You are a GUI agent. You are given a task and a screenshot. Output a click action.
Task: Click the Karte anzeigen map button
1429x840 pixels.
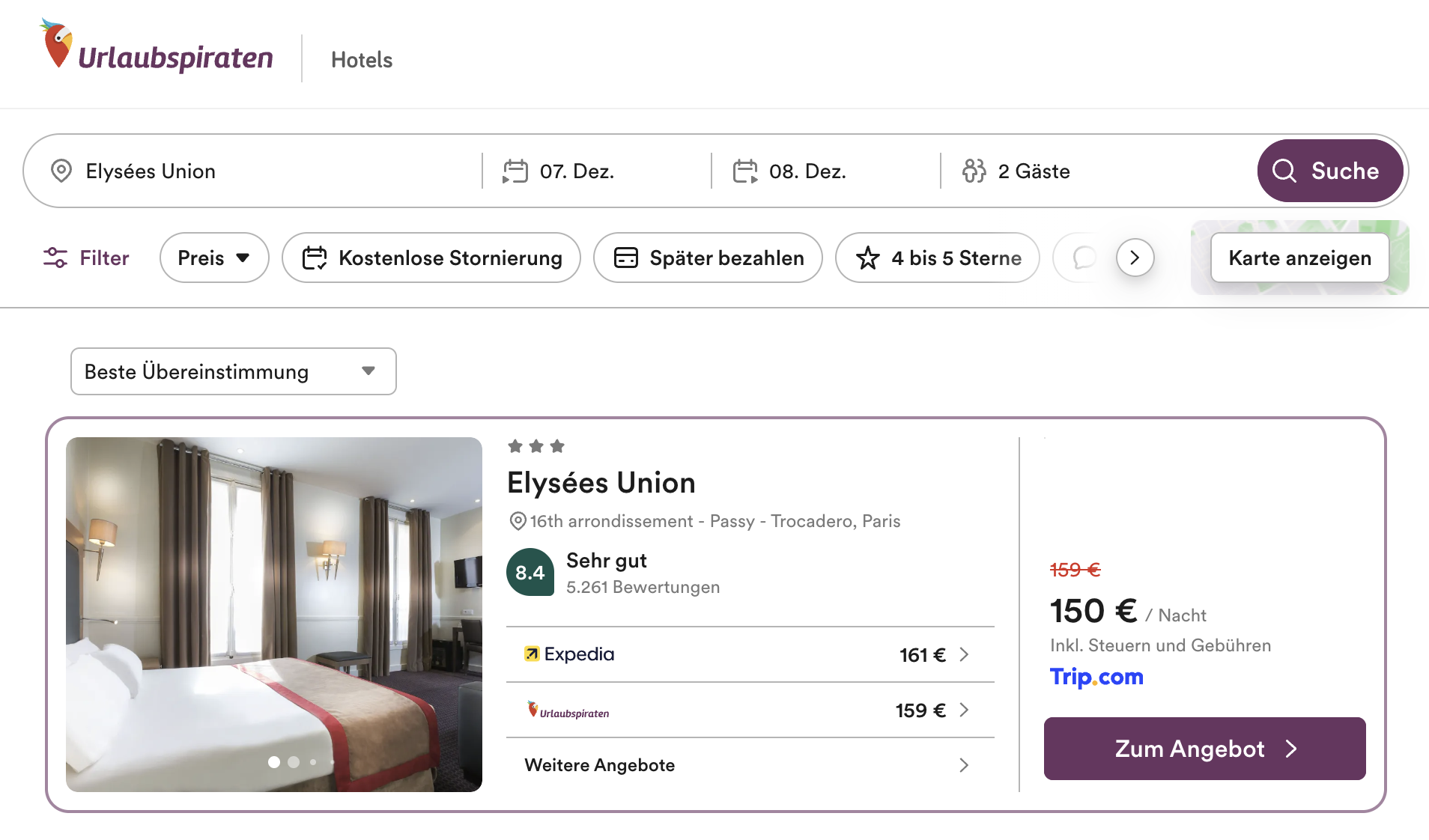tap(1299, 258)
